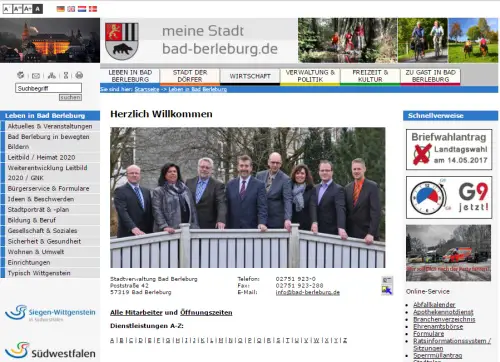Click the globe home icon above search

pyautogui.click(x=21, y=75)
